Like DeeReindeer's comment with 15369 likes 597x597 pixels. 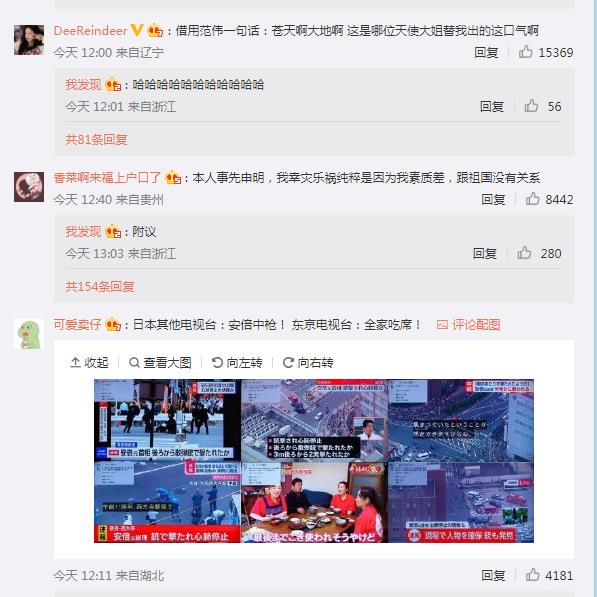point(526,52)
